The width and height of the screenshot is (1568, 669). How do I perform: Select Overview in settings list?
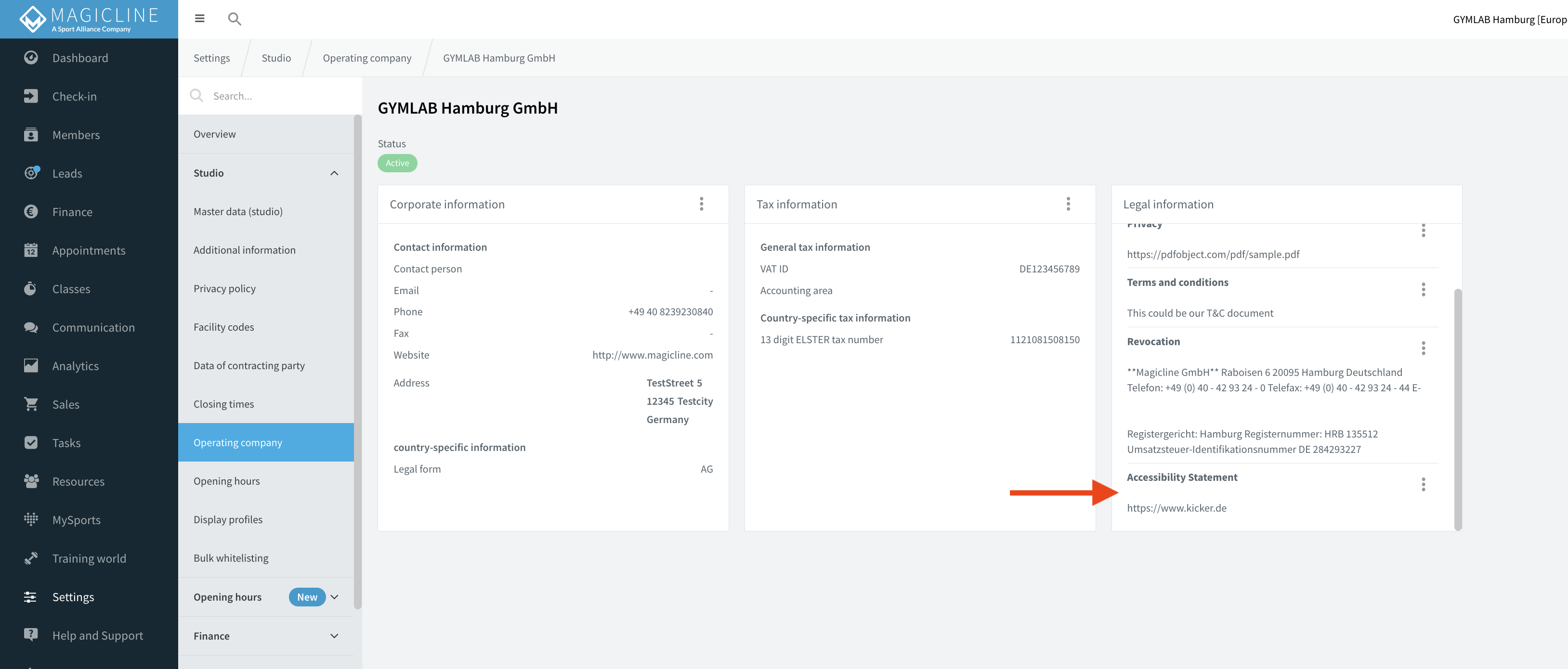click(266, 134)
